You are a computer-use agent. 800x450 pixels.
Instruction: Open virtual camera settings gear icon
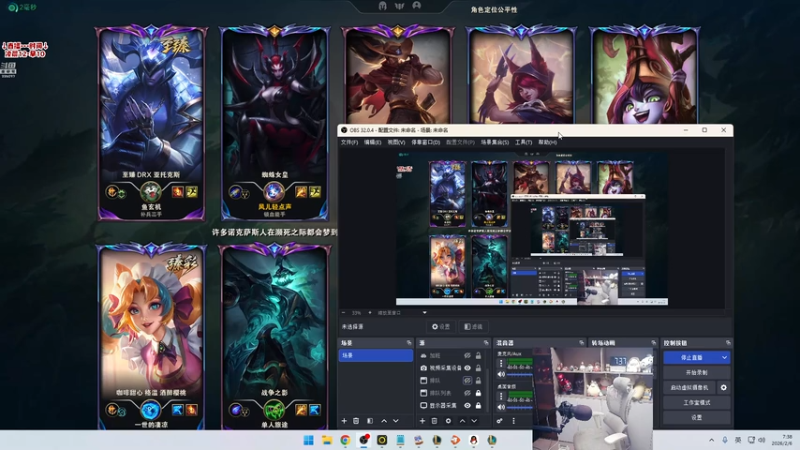[x=723, y=388]
